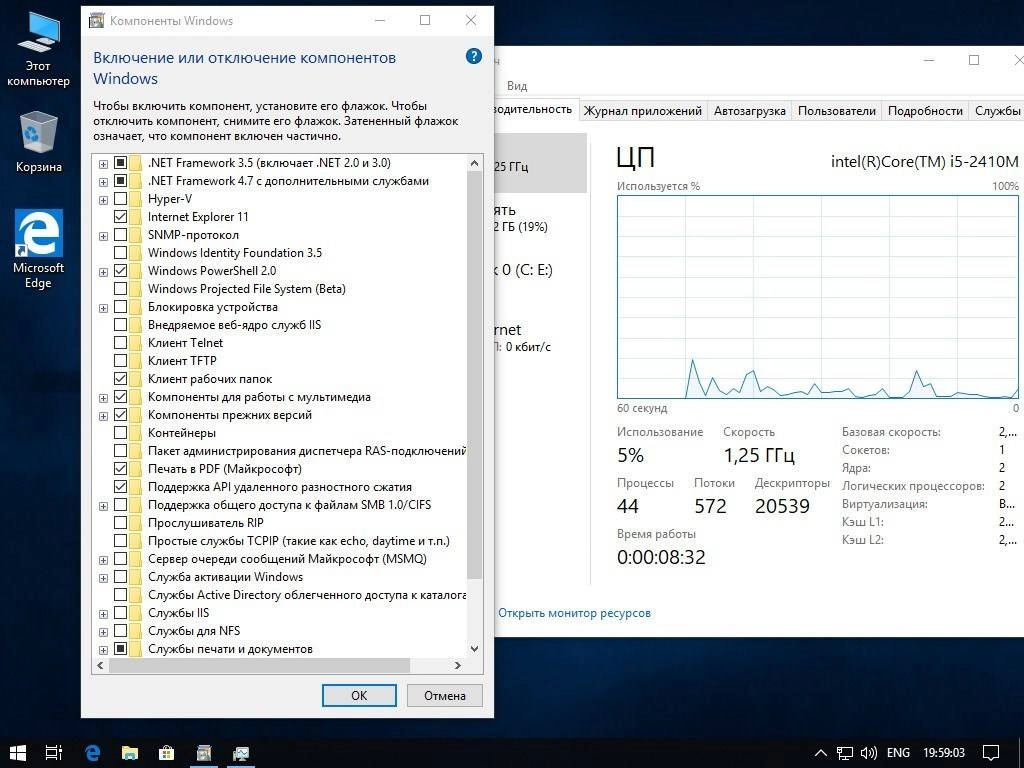Click the folder icon beside Службы IIS
Viewport: 1024px width, 768px height.
(x=135, y=613)
